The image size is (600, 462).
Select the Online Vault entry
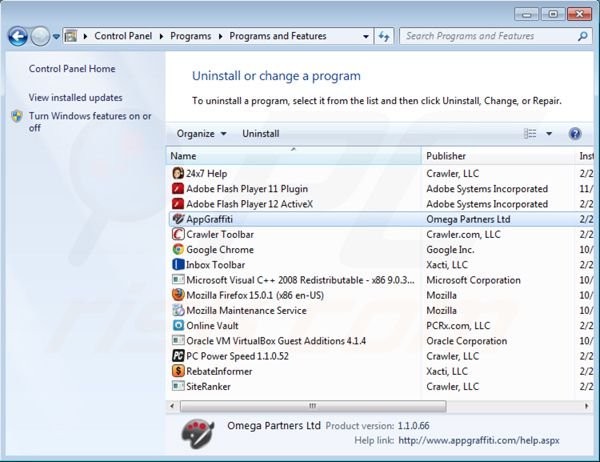212,325
